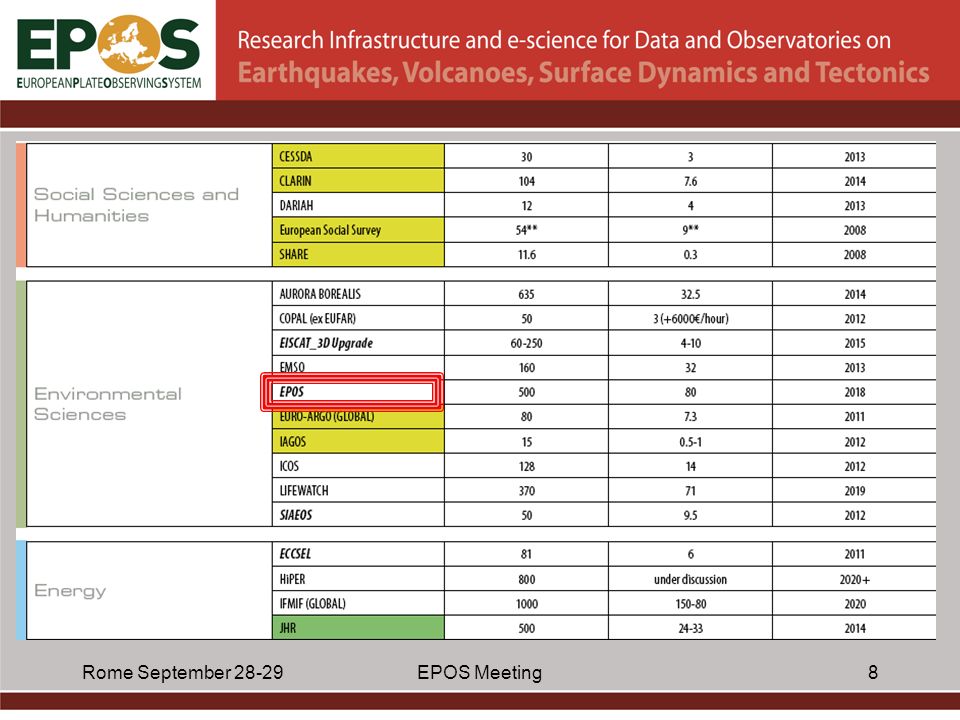Click the 'Social Sciences and Humanities' category label
The image size is (960, 720).
point(136,204)
